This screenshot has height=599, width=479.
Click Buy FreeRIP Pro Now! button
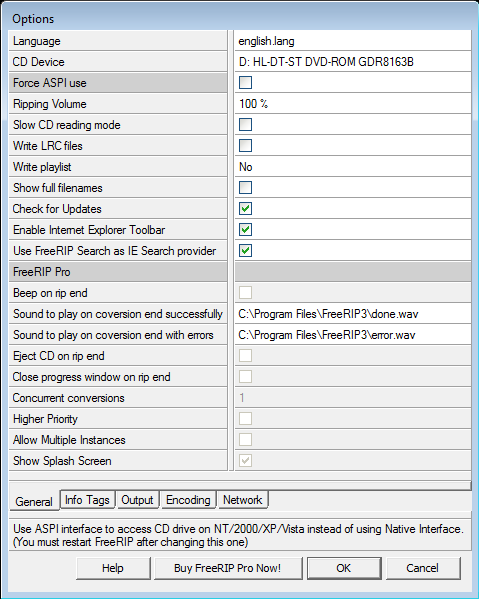(x=228, y=568)
